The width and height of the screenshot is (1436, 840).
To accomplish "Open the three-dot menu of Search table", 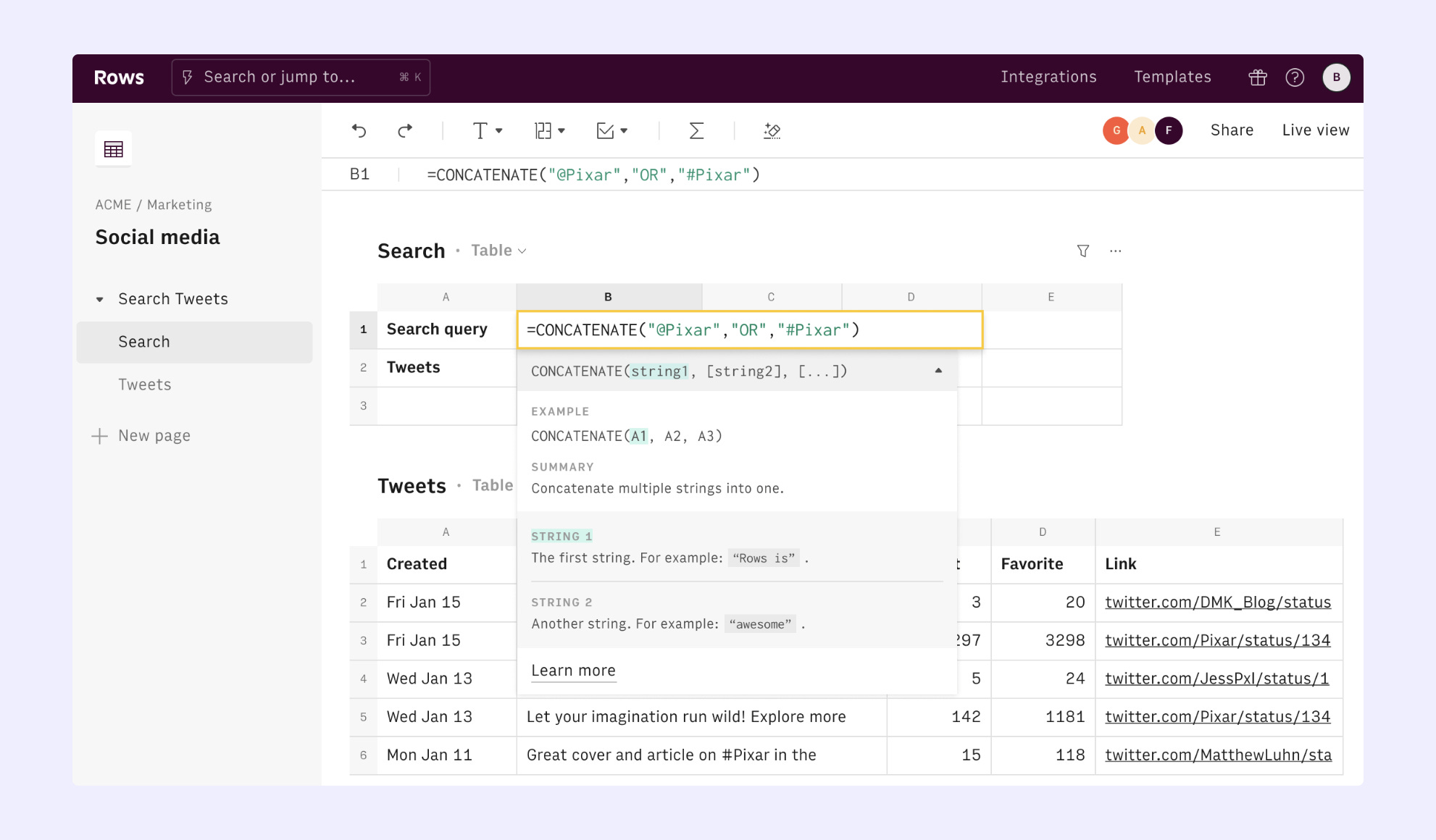I will click(x=1115, y=251).
